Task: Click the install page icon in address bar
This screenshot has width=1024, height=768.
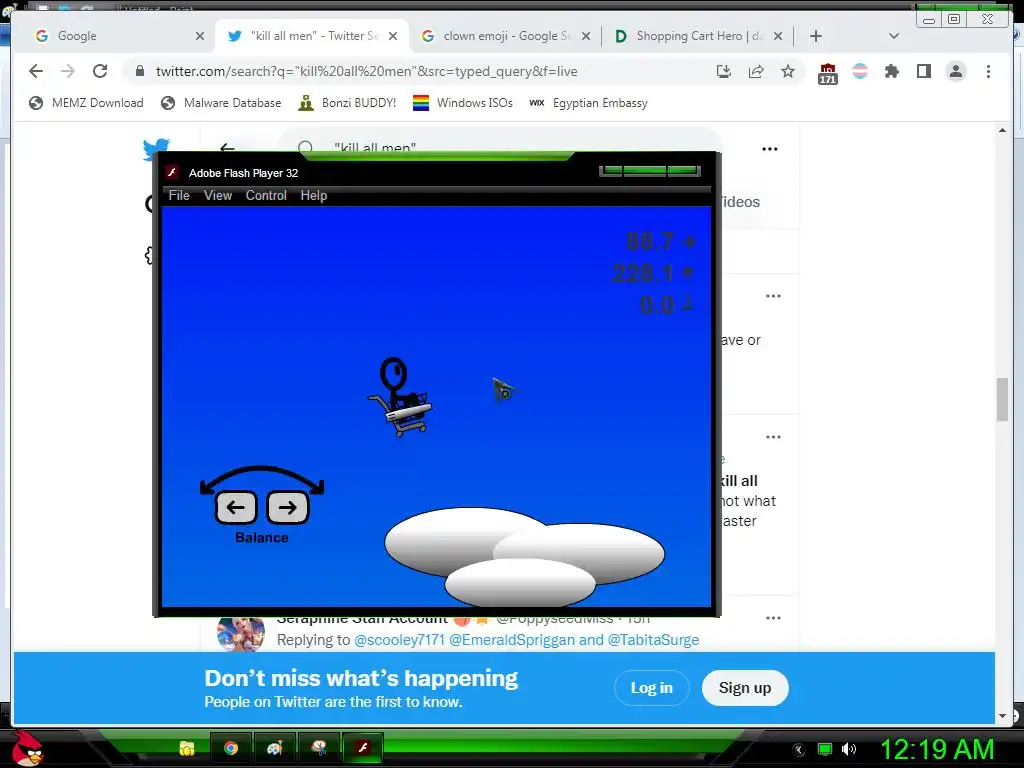Action: [724, 71]
